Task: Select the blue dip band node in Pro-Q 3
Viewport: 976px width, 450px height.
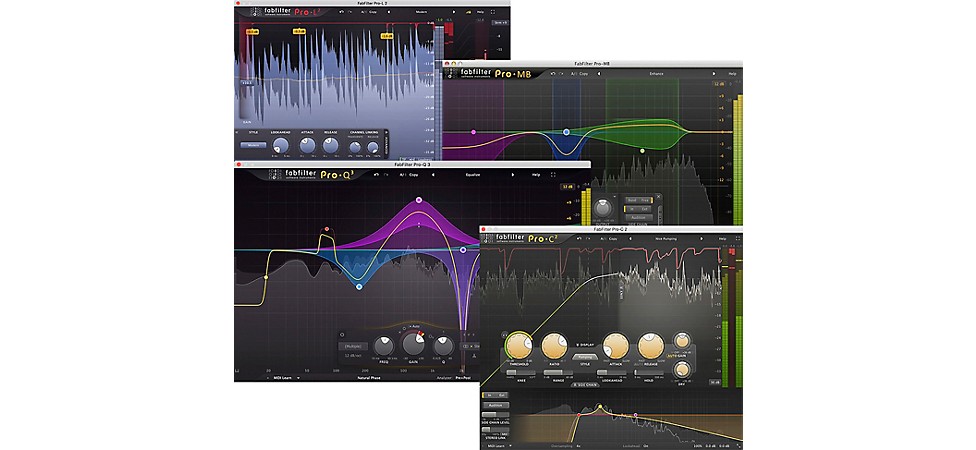Action: (359, 286)
